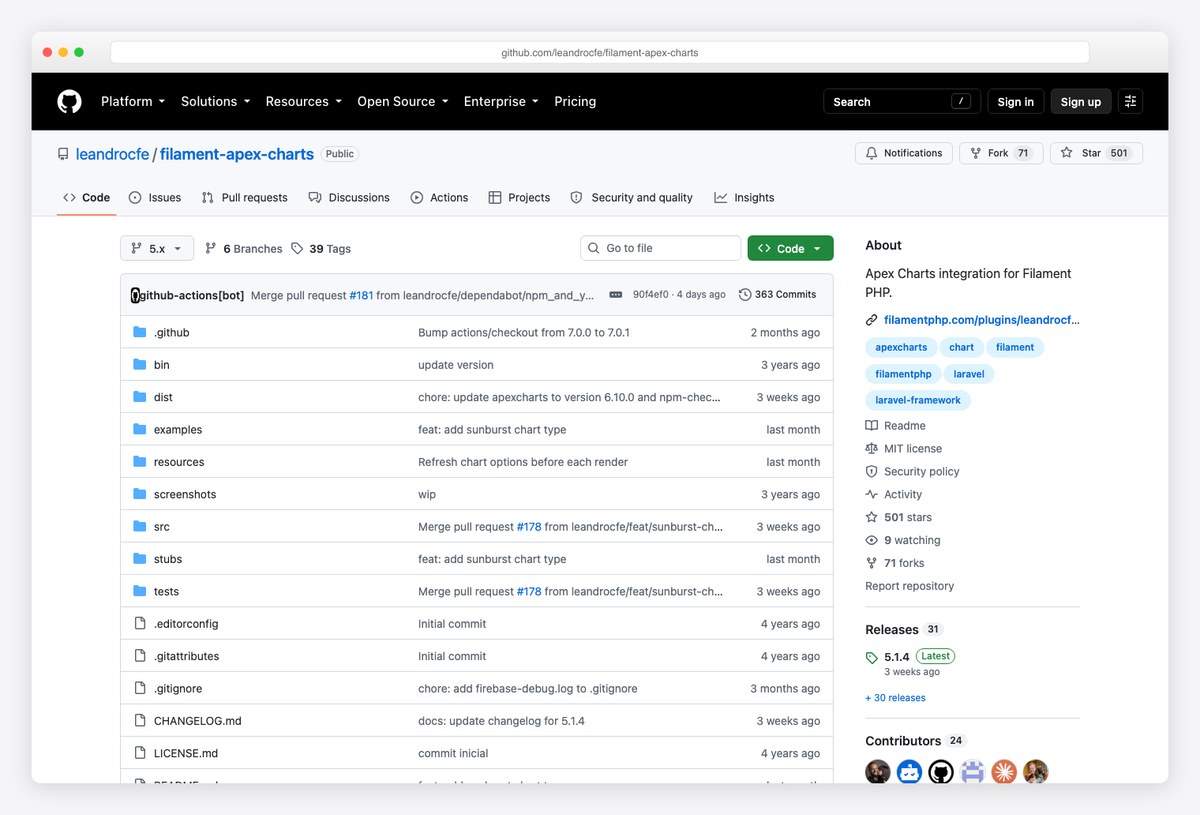The width and height of the screenshot is (1200, 815).
Task: Click the .gitignore file icon
Action: (x=140, y=688)
